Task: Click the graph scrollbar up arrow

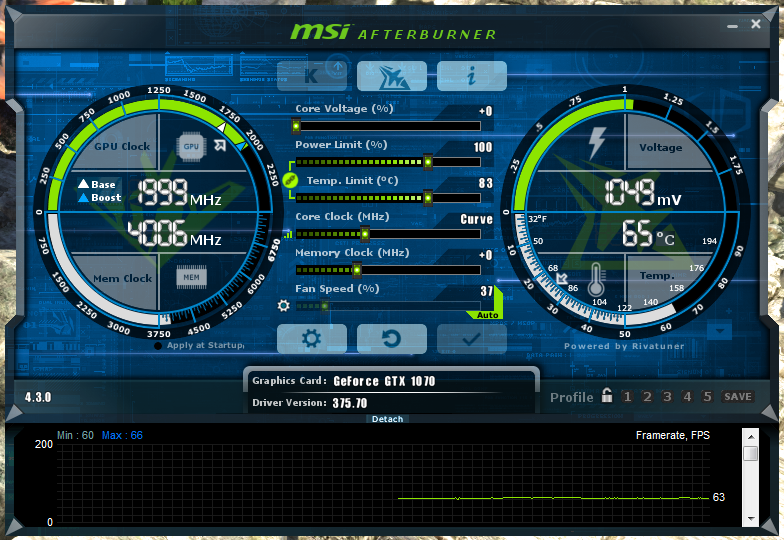Action: tap(750, 436)
